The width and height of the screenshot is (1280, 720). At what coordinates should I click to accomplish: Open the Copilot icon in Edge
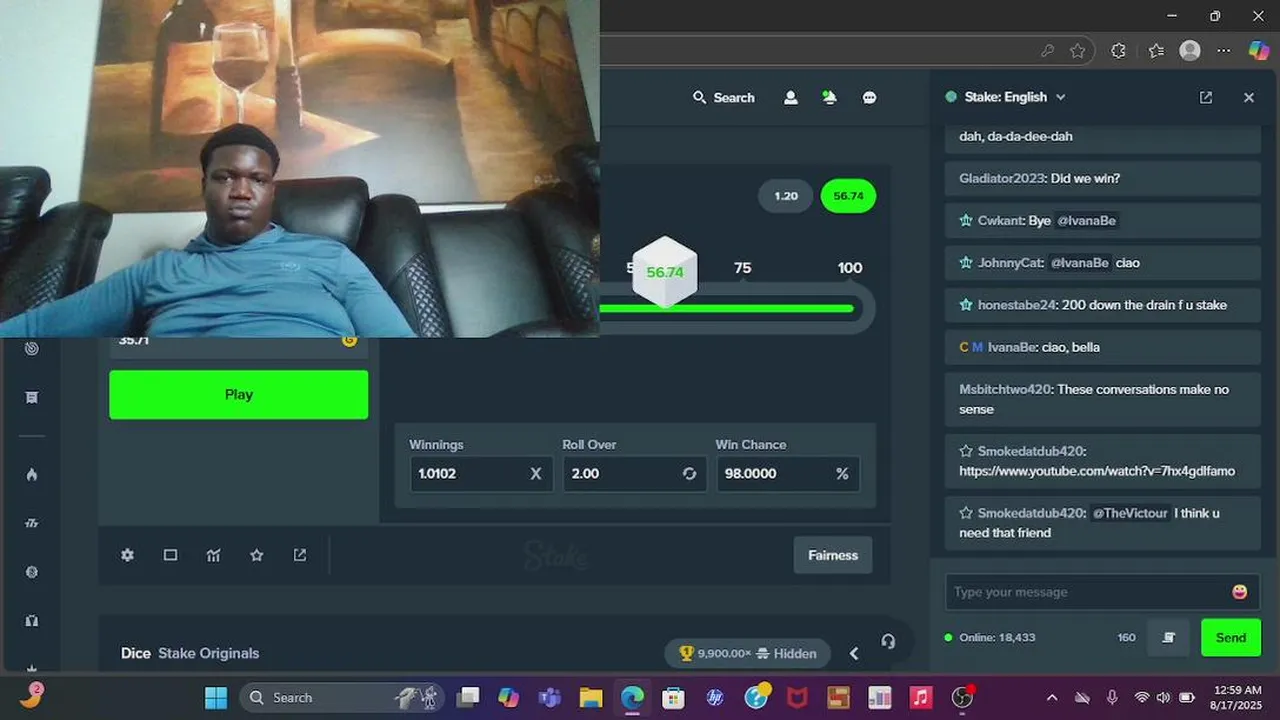pos(1259,50)
